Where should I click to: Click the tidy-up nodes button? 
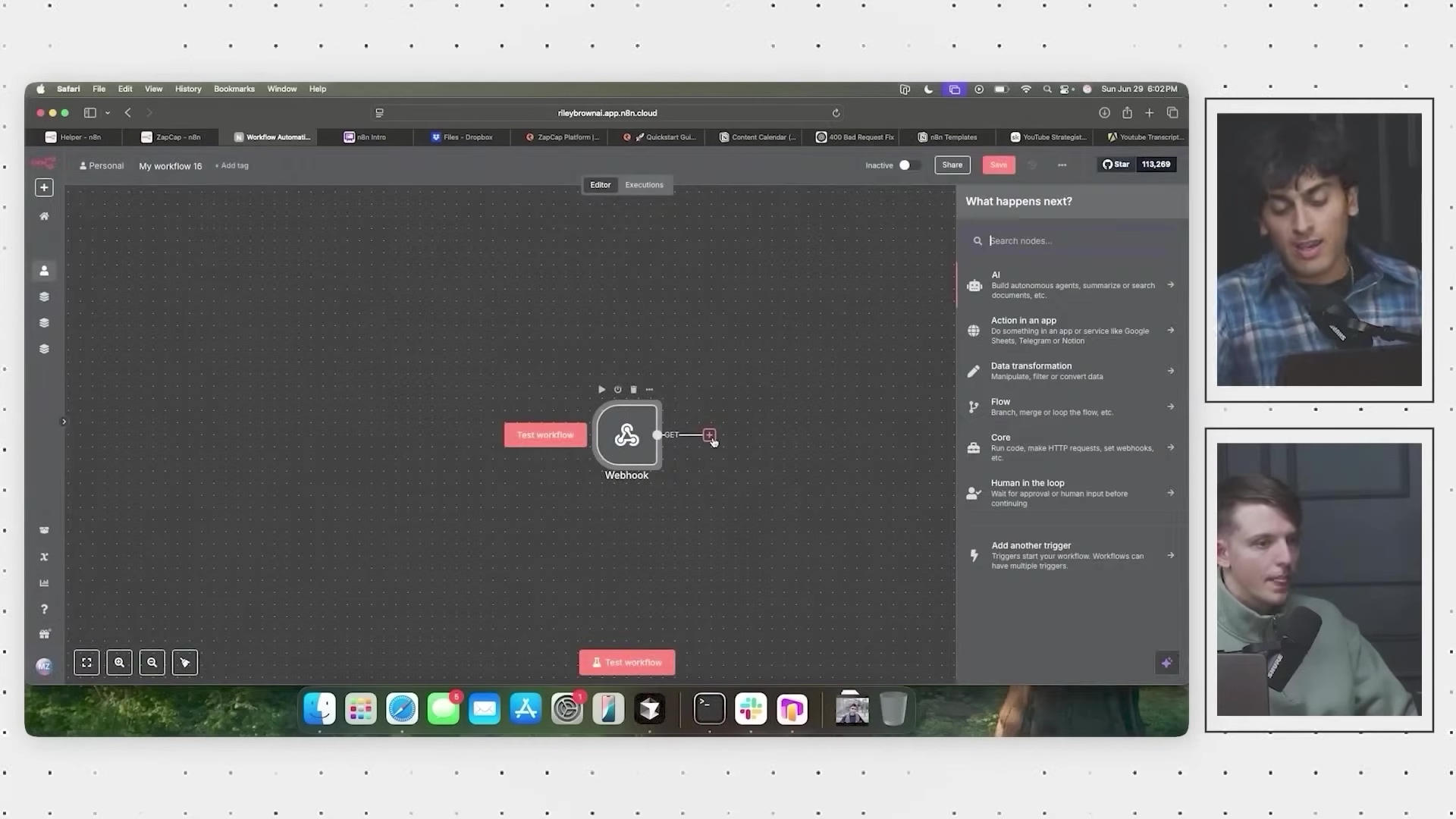pyautogui.click(x=185, y=662)
